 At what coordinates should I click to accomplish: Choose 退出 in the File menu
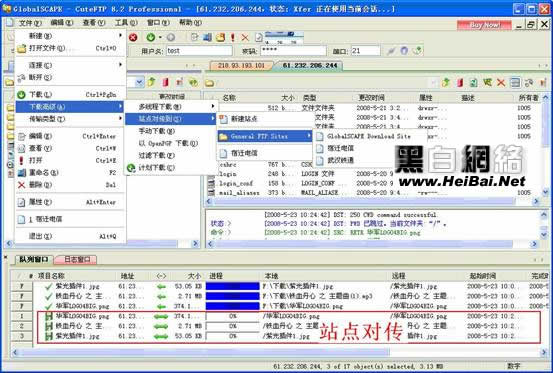click(x=70, y=236)
